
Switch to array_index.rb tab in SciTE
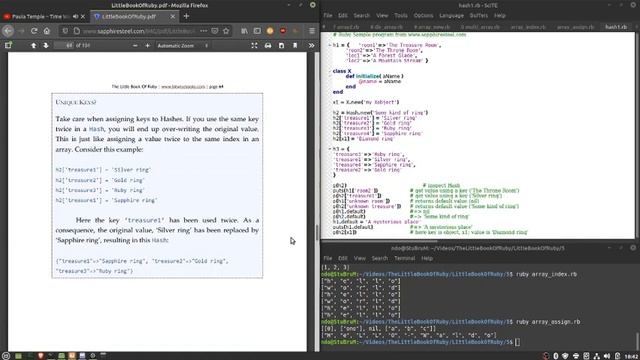(x=528, y=27)
